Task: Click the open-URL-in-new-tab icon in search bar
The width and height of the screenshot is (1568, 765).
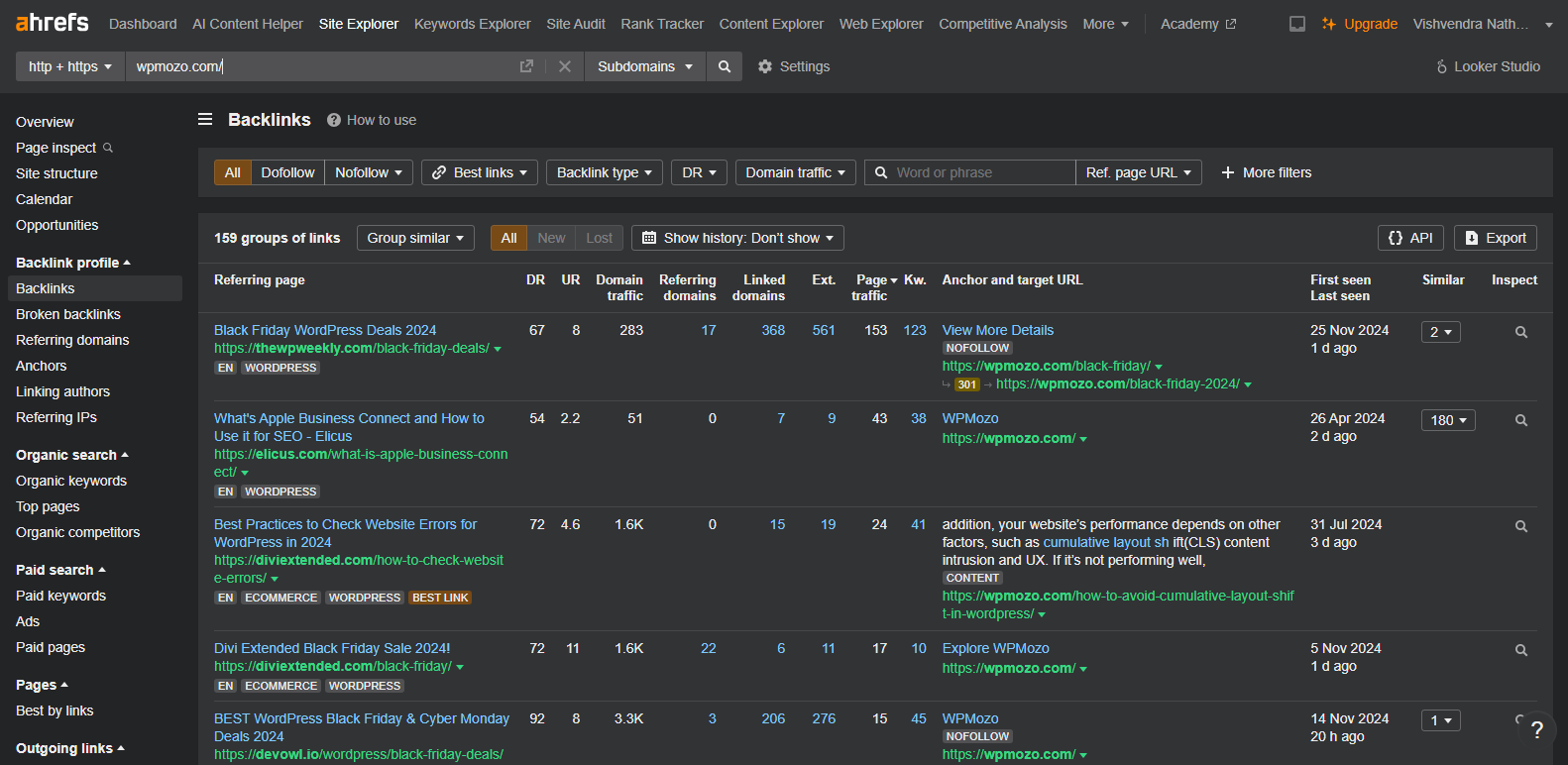Action: [526, 66]
